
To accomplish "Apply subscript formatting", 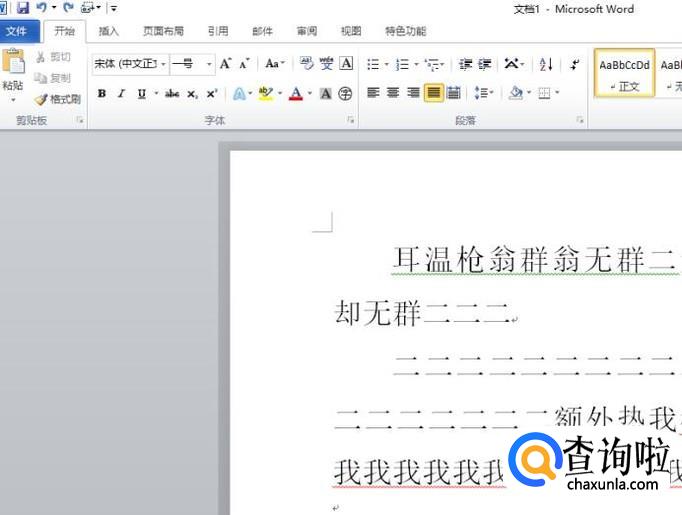I will (192, 94).
